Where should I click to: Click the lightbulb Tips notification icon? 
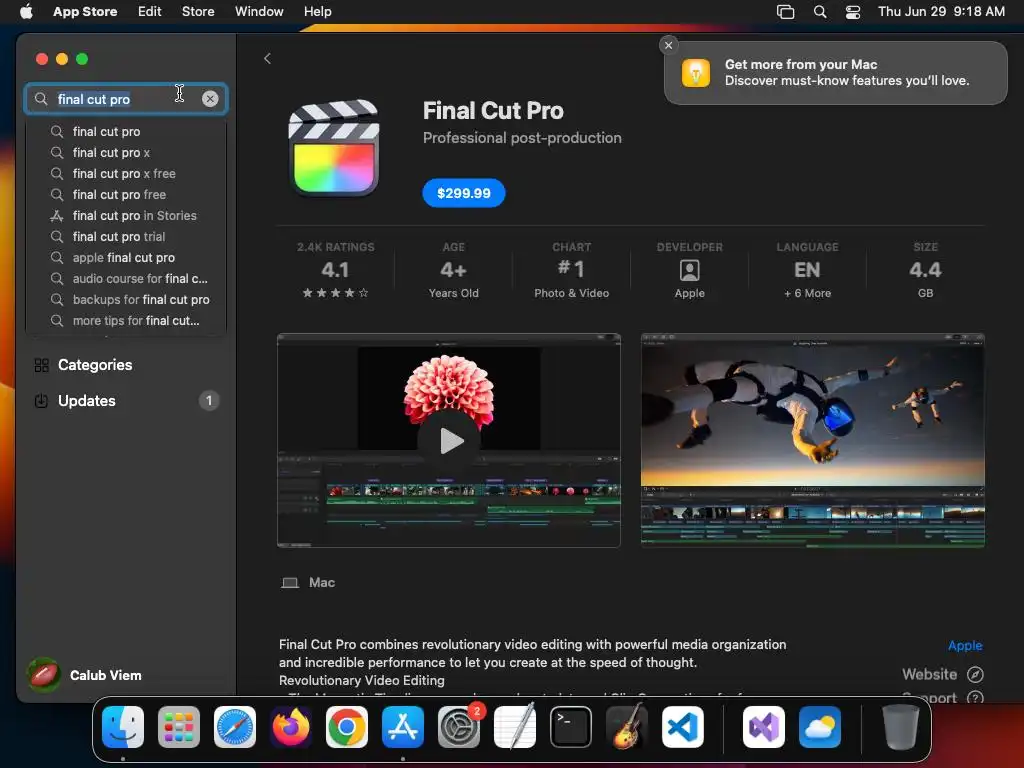point(696,72)
